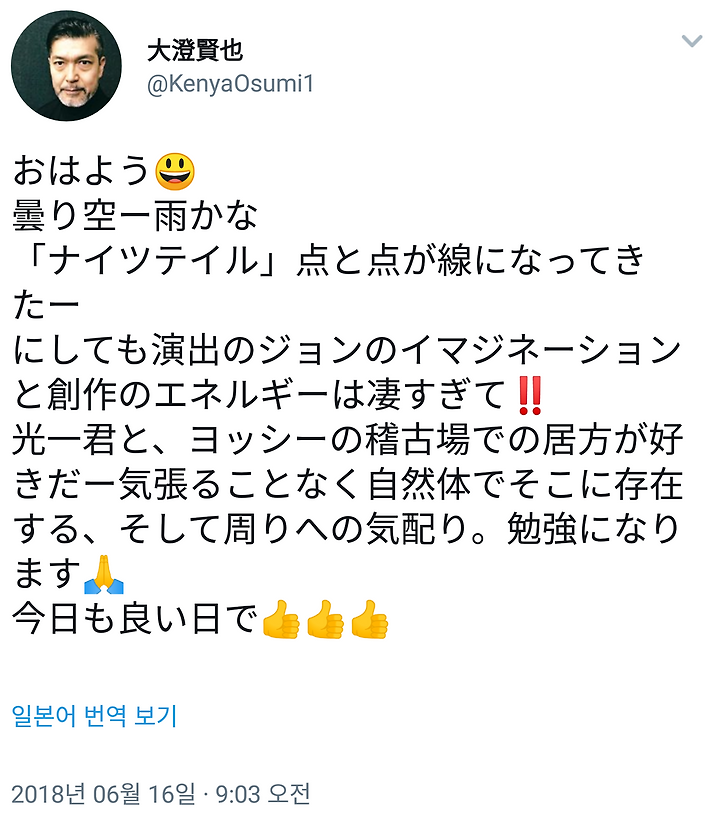Click the line starting with 光一君と
This screenshot has height=813, width=720.
[x=347, y=440]
